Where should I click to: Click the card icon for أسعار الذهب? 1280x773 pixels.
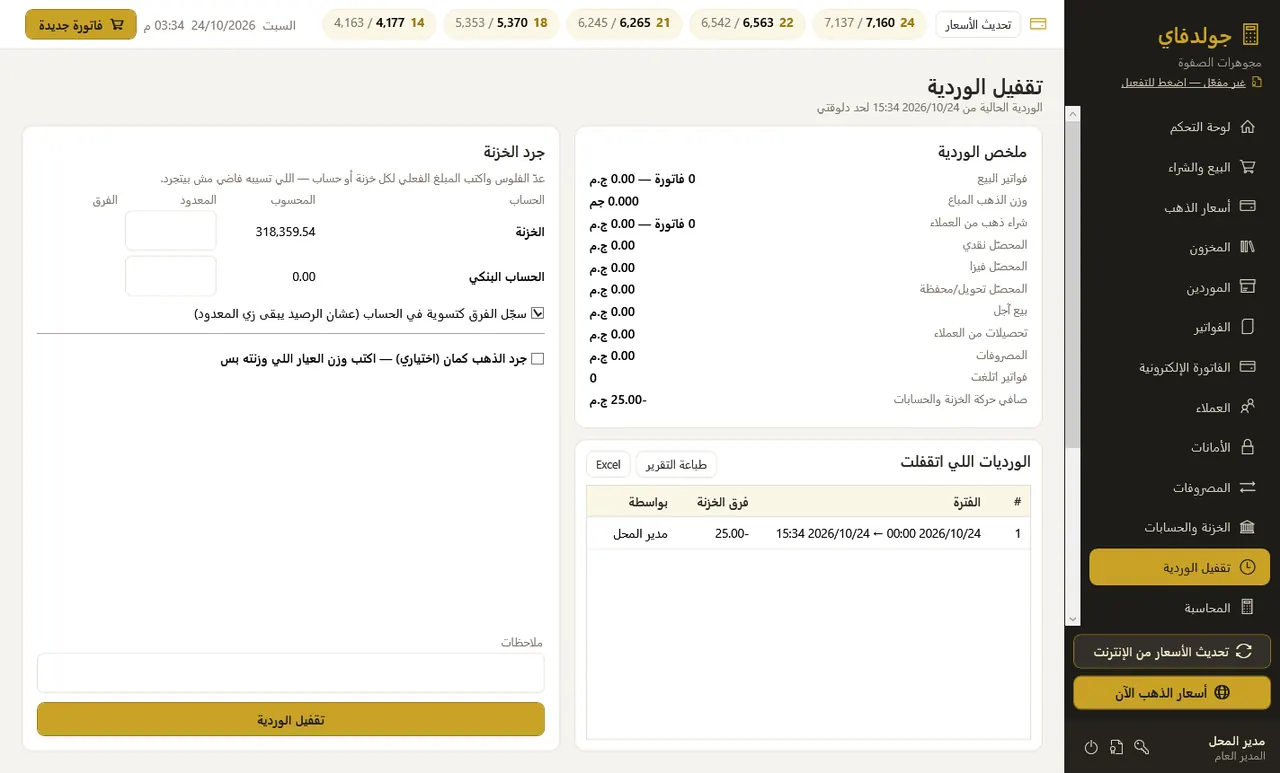coord(1247,207)
